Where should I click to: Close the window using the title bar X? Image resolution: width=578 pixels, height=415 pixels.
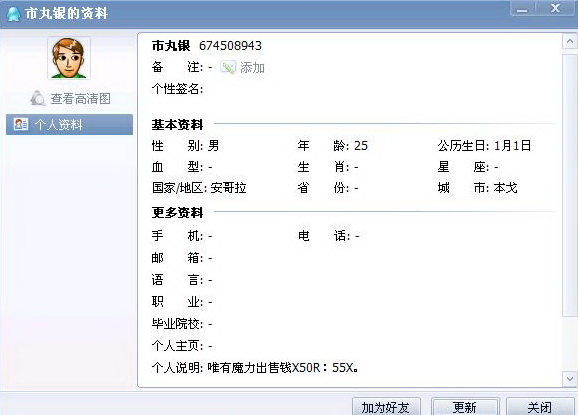[556, 8]
